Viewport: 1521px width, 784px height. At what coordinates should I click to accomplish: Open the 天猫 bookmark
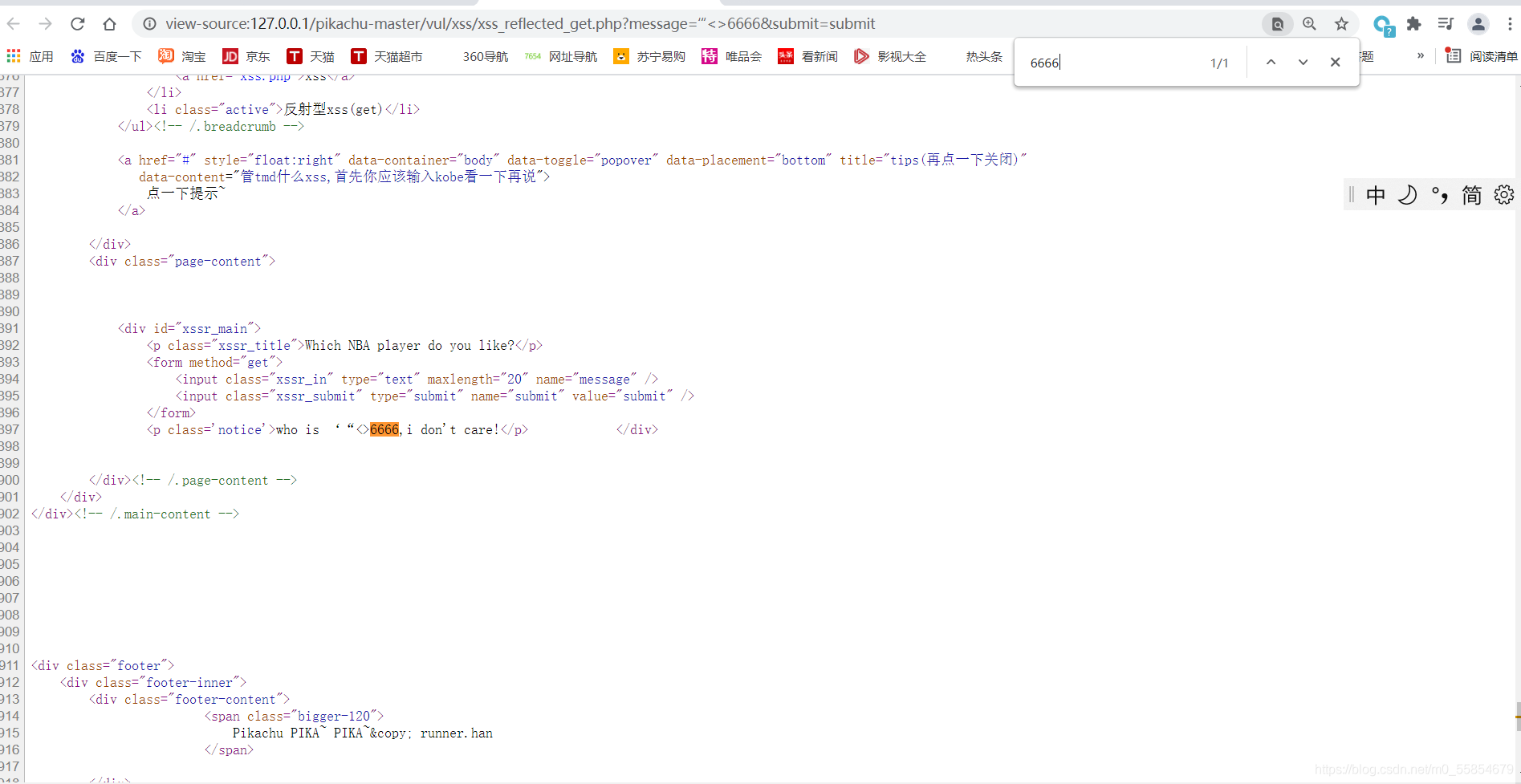311,56
